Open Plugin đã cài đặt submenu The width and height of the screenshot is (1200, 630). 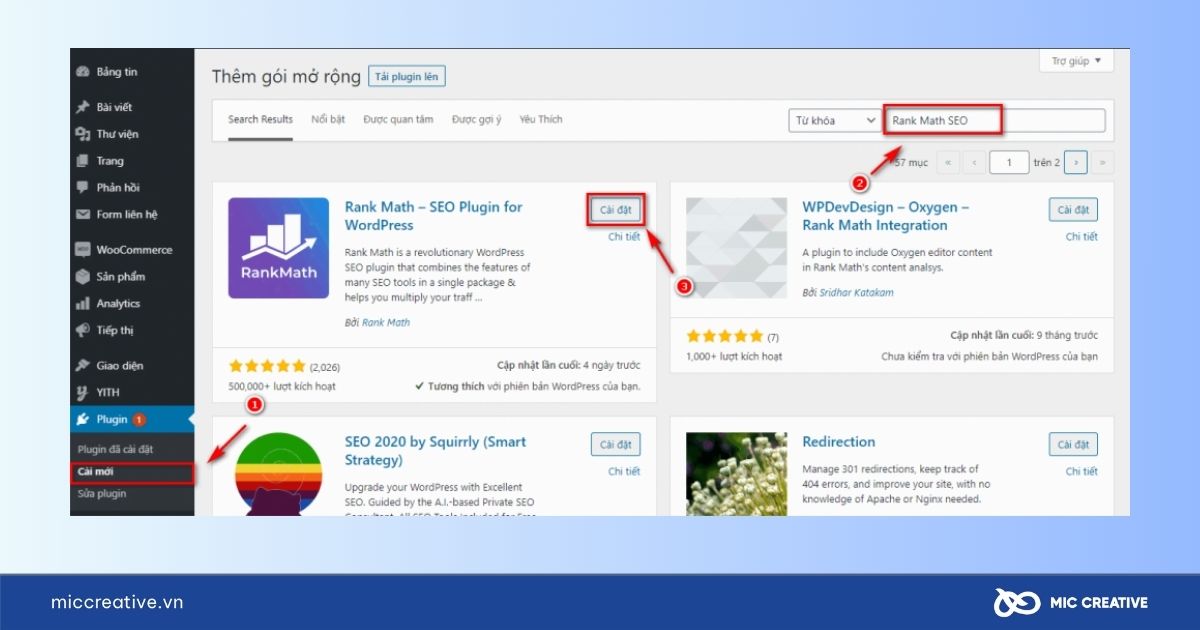(x=115, y=450)
